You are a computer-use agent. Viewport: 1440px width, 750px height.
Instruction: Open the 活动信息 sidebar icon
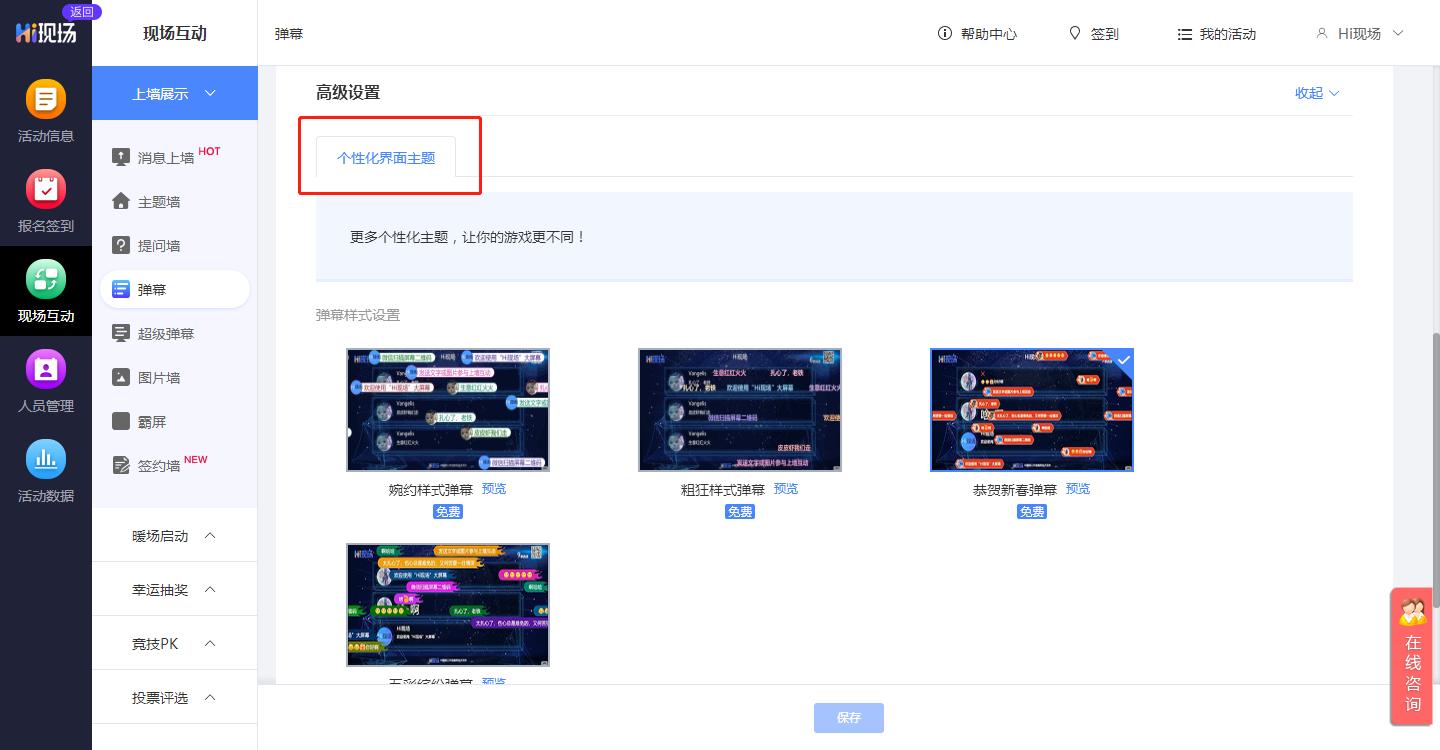pos(45,100)
